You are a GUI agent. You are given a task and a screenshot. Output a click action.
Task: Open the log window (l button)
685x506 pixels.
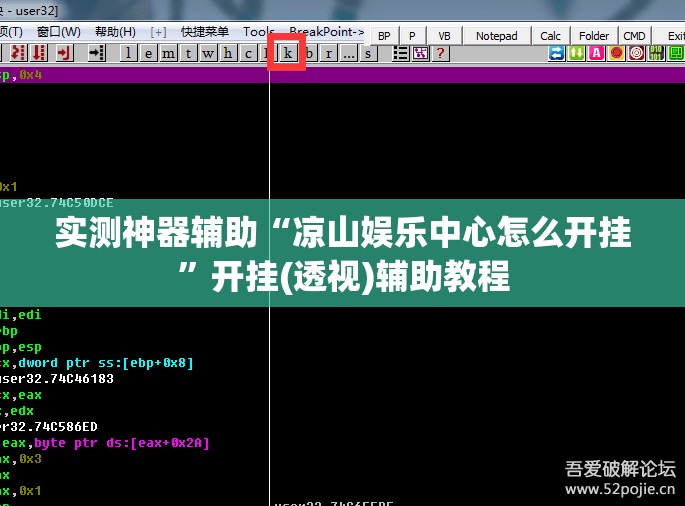(128, 53)
